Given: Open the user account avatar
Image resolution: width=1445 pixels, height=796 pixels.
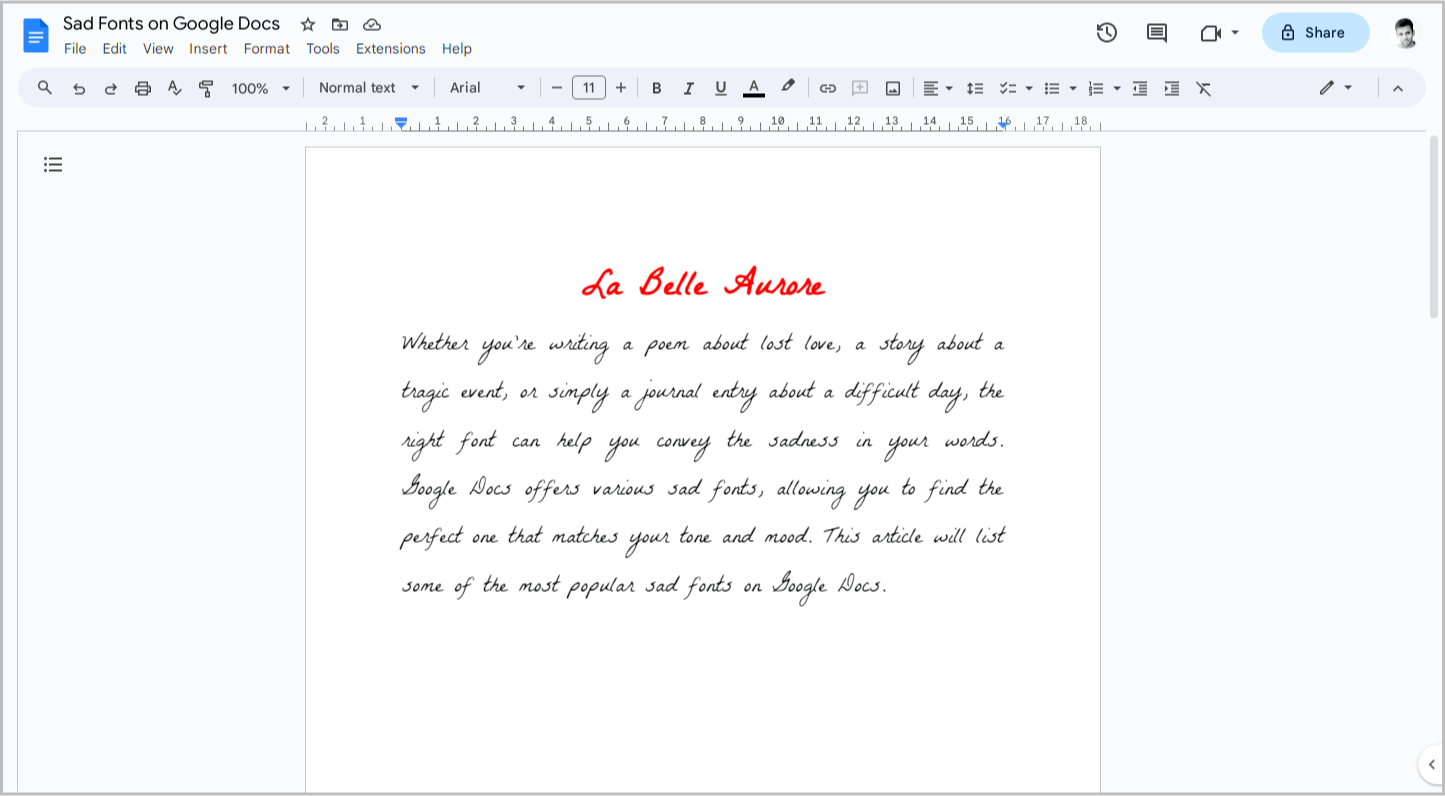Looking at the screenshot, I should tap(1405, 32).
